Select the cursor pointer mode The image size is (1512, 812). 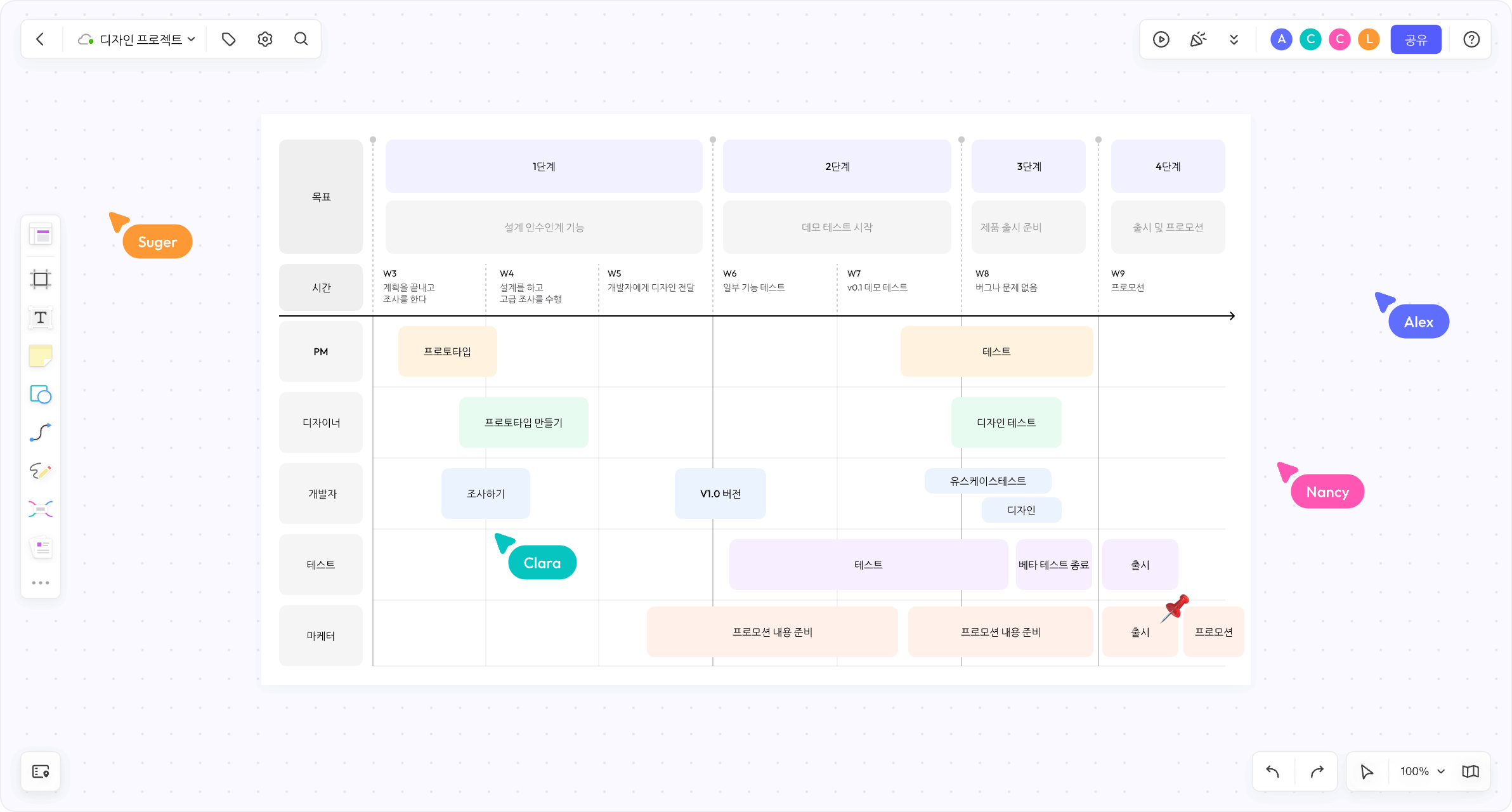tap(1367, 771)
